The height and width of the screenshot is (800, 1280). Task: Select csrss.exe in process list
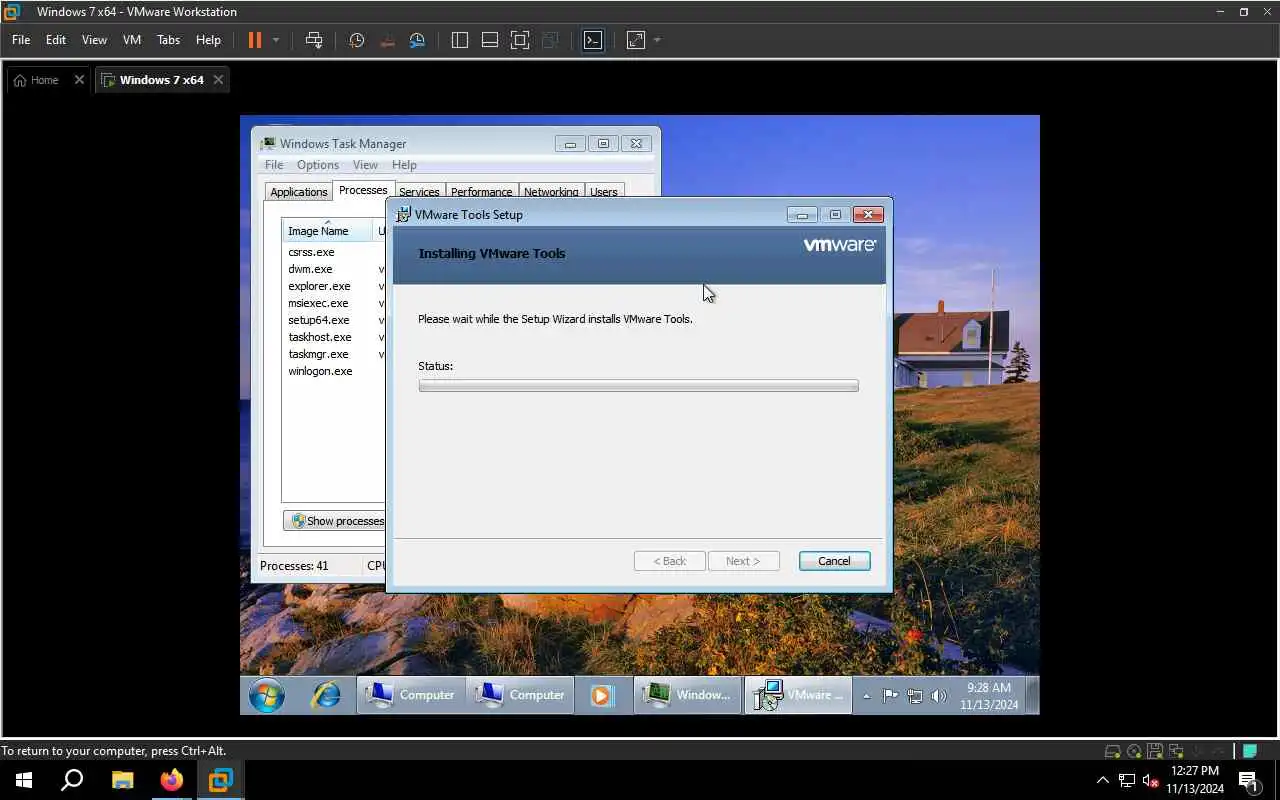tap(311, 252)
